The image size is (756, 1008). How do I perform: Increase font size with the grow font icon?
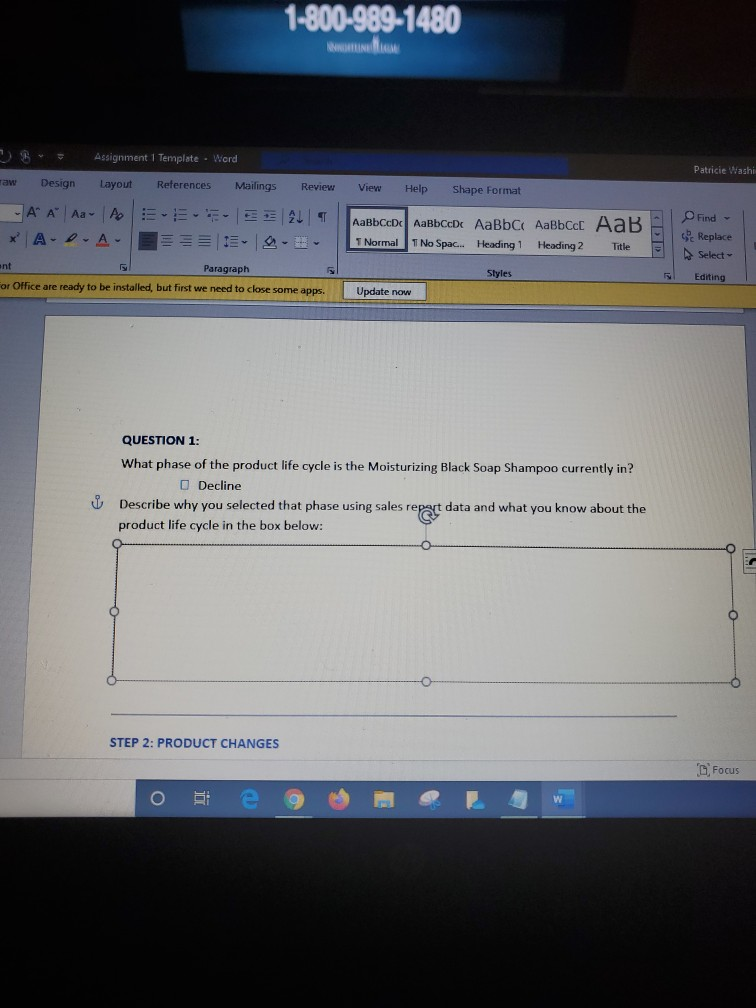pos(32,212)
